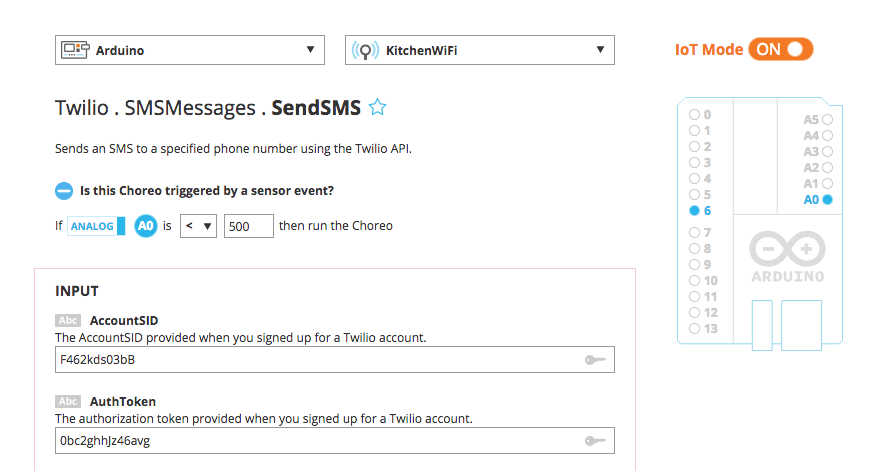Click the Arduino infinity logo on board
Image resolution: width=871 pixels, height=471 pixels.
[787, 249]
